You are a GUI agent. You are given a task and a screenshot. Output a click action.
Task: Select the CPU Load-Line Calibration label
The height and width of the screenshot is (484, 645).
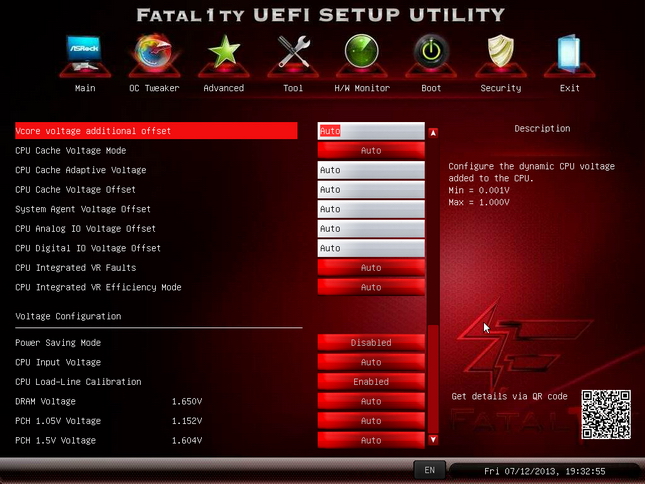click(78, 382)
